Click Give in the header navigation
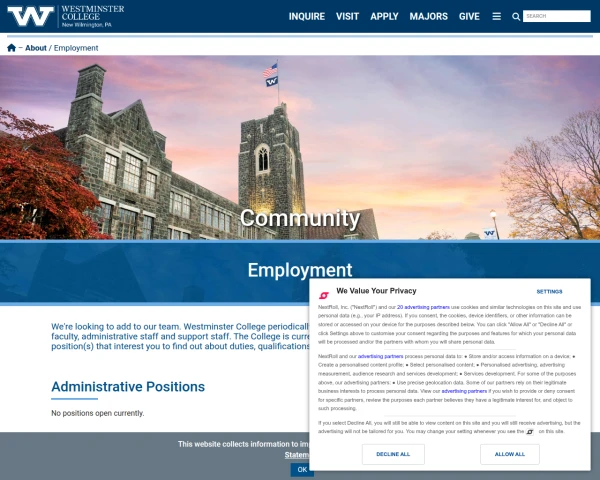The width and height of the screenshot is (600, 480). click(469, 17)
